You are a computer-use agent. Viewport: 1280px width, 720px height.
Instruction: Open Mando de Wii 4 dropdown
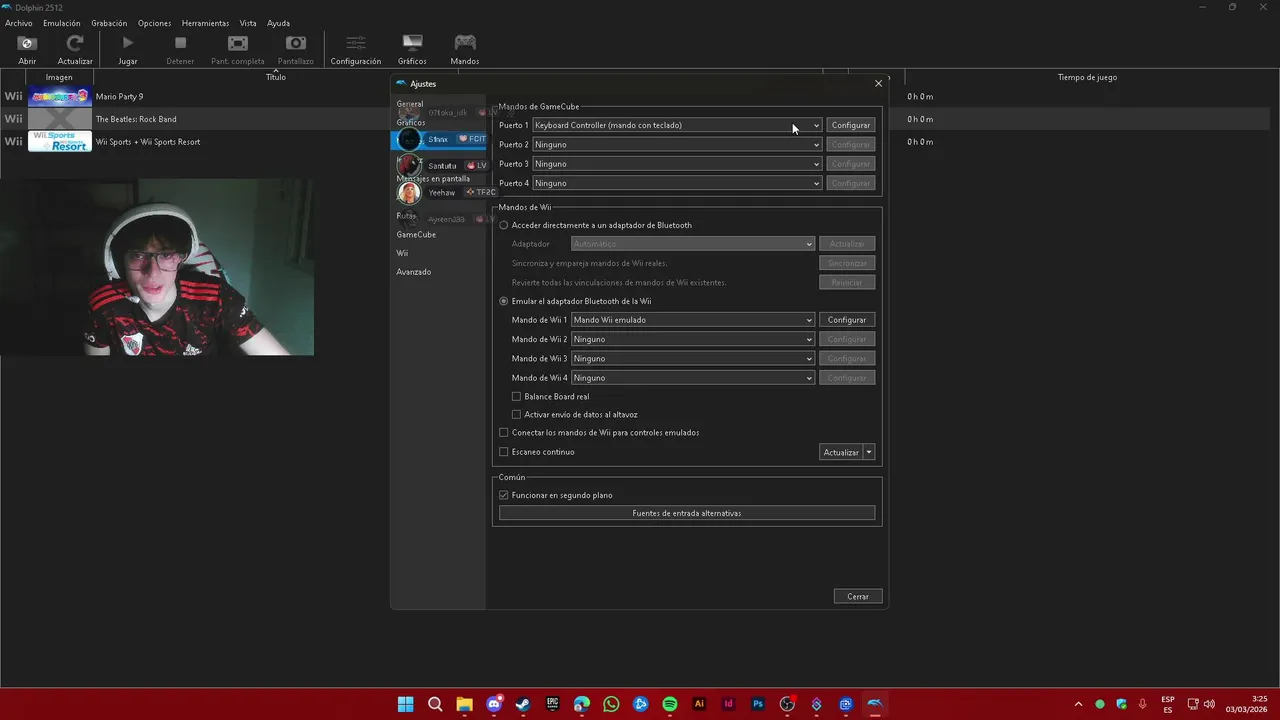[x=693, y=378]
